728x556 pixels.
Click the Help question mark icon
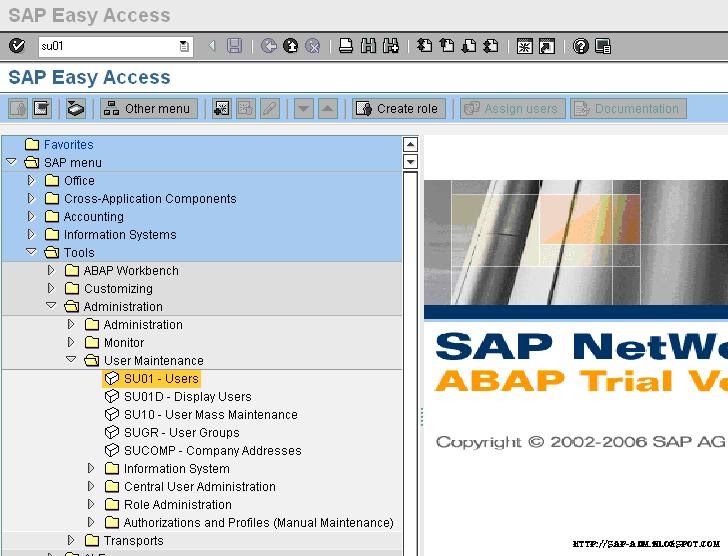coord(580,46)
